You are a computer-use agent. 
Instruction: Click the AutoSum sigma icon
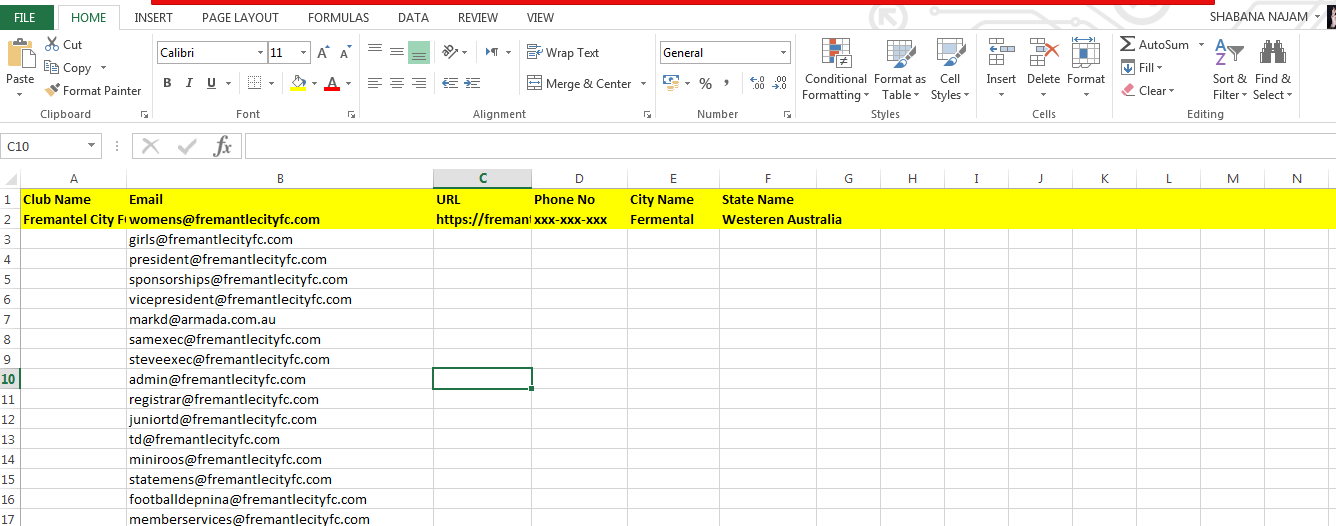[1127, 45]
